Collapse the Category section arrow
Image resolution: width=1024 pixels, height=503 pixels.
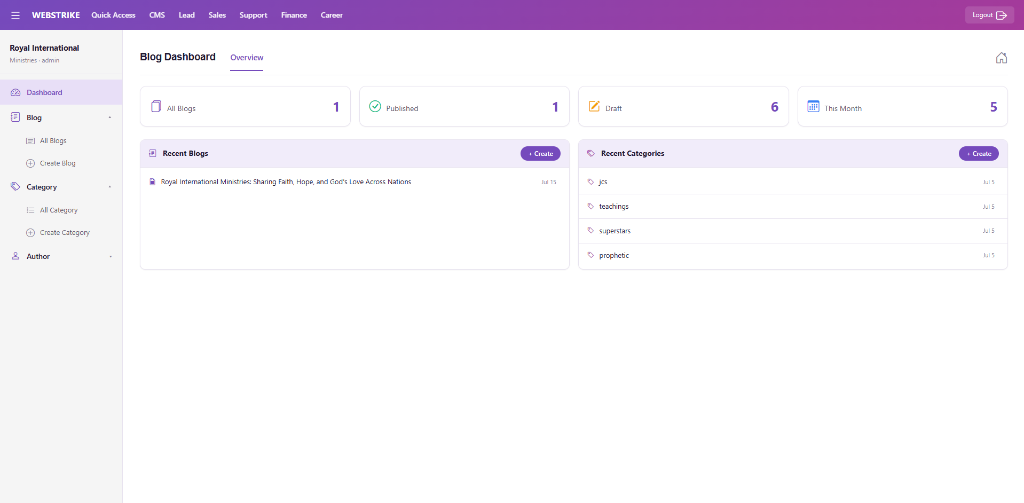point(110,187)
